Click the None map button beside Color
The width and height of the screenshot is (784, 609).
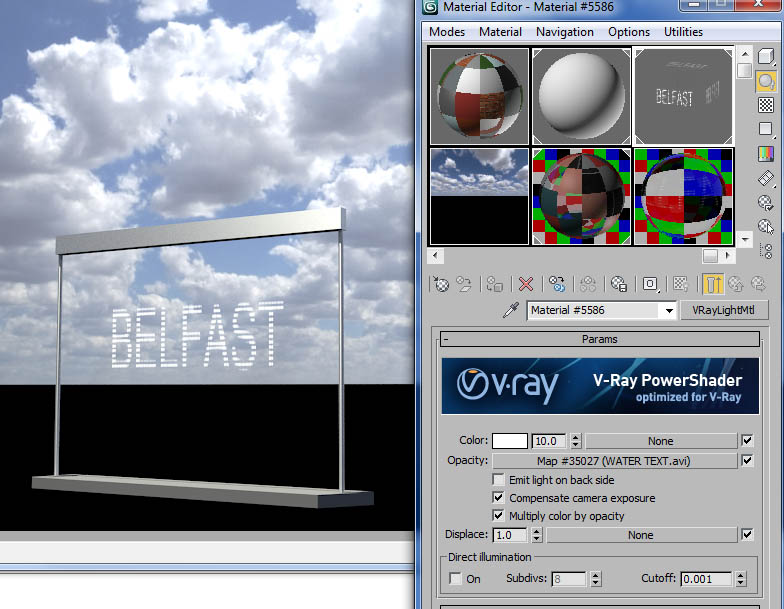tap(660, 441)
